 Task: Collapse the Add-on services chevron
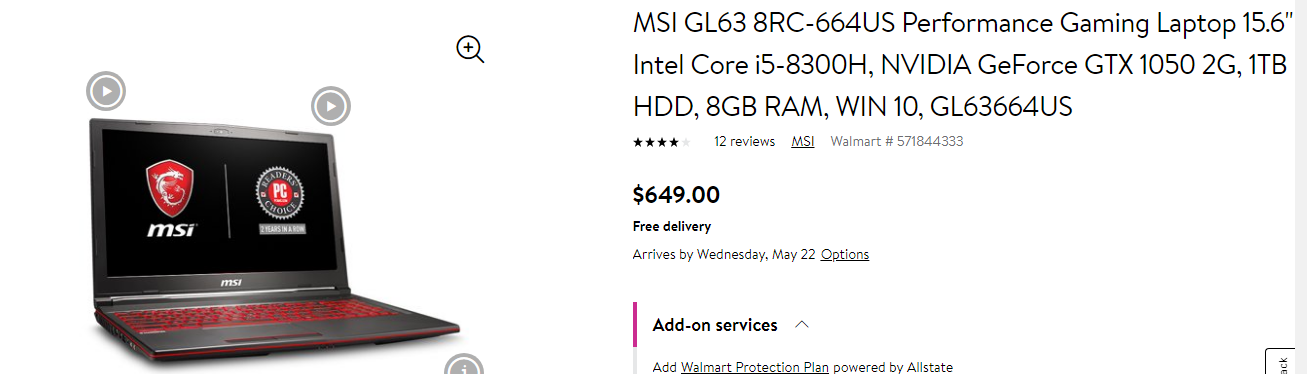pyautogui.click(x=802, y=325)
